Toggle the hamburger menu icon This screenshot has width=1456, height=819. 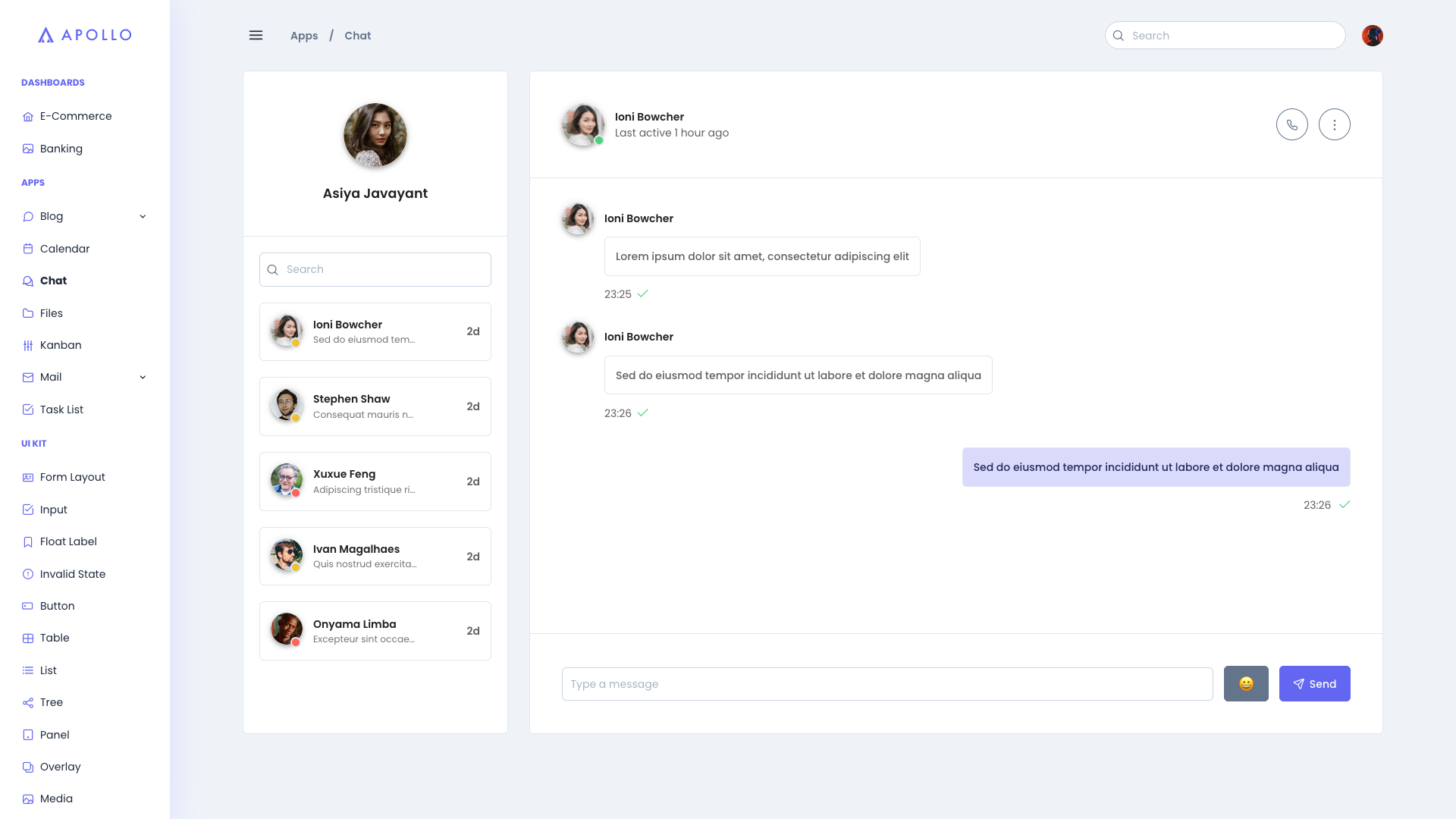tap(256, 36)
